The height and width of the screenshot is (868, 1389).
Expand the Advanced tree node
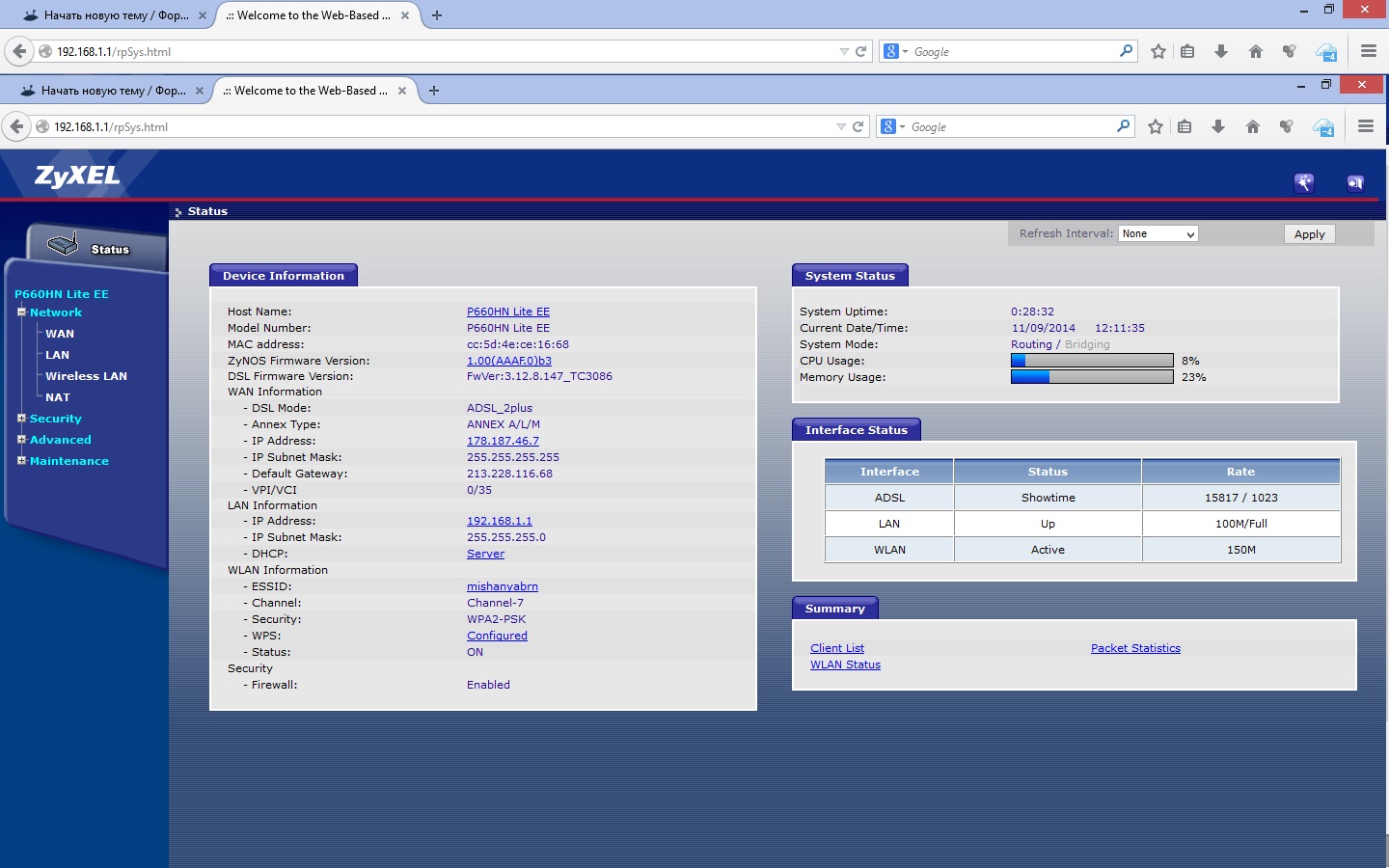(21, 439)
